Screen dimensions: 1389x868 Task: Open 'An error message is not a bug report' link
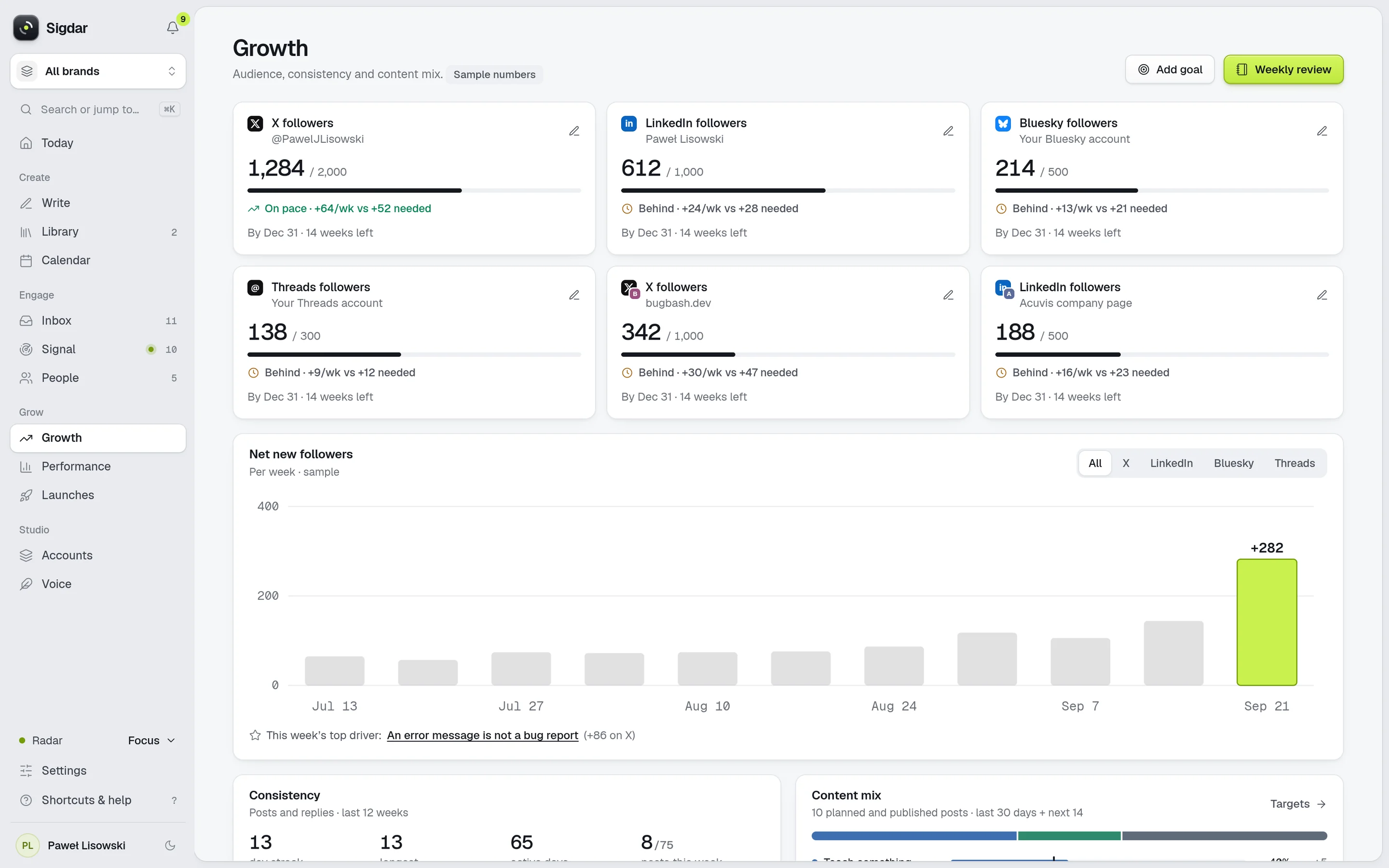pos(482,735)
